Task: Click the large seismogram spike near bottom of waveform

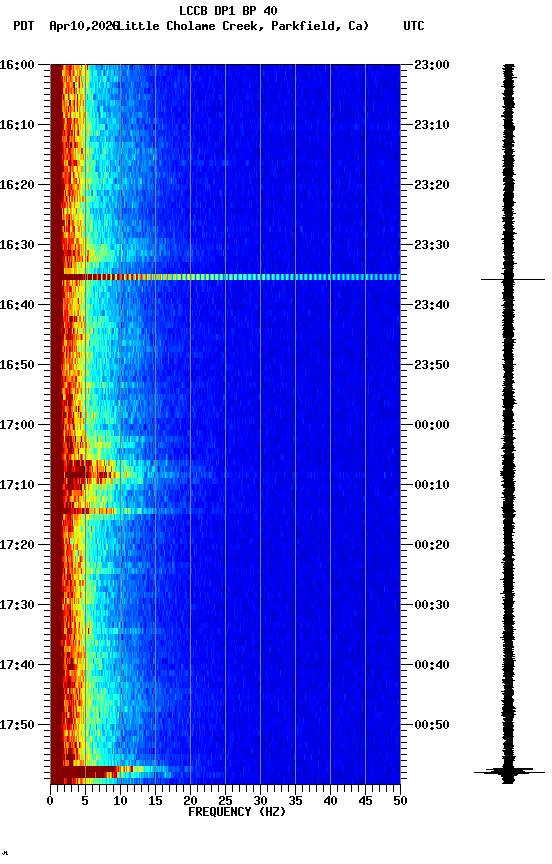Action: (x=508, y=771)
